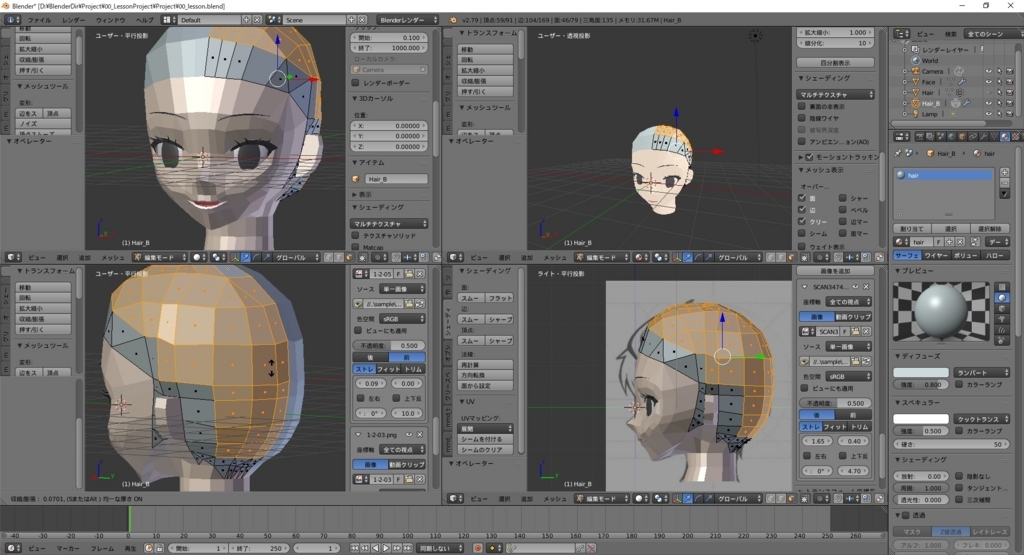Image resolution: width=1024 pixels, height=555 pixels.
Task: Click 硬さ hardness slider
Action: [x=952, y=444]
